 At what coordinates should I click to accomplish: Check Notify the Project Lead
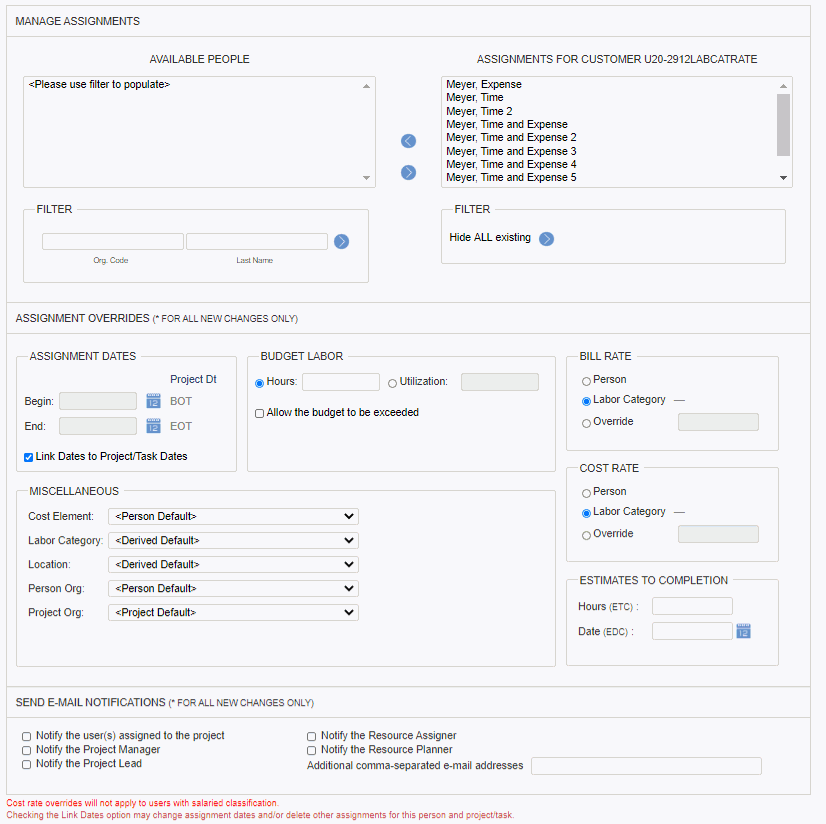point(26,764)
